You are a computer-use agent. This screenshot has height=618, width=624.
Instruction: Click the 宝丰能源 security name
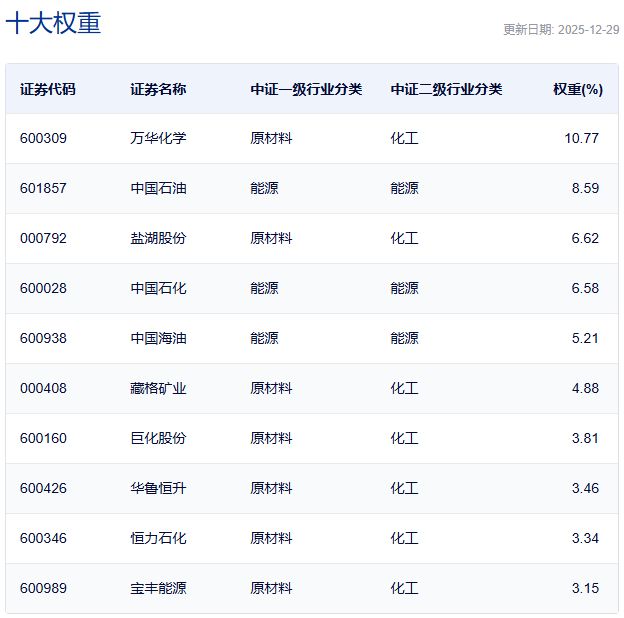(x=158, y=588)
